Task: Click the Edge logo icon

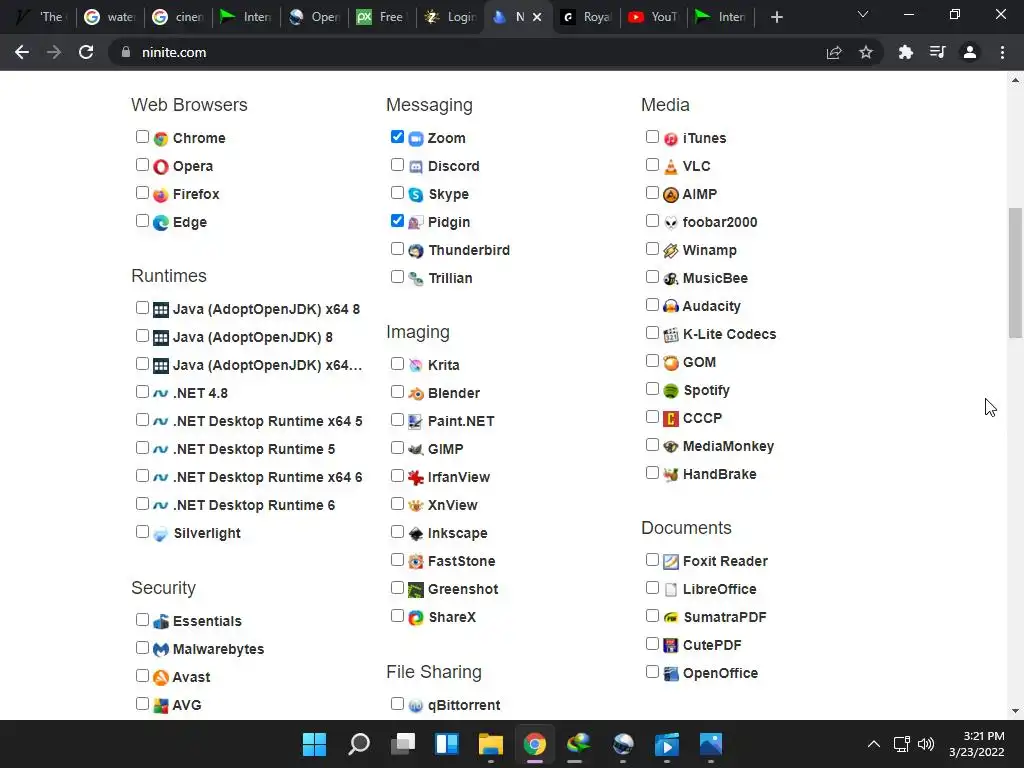Action: pyautogui.click(x=161, y=223)
